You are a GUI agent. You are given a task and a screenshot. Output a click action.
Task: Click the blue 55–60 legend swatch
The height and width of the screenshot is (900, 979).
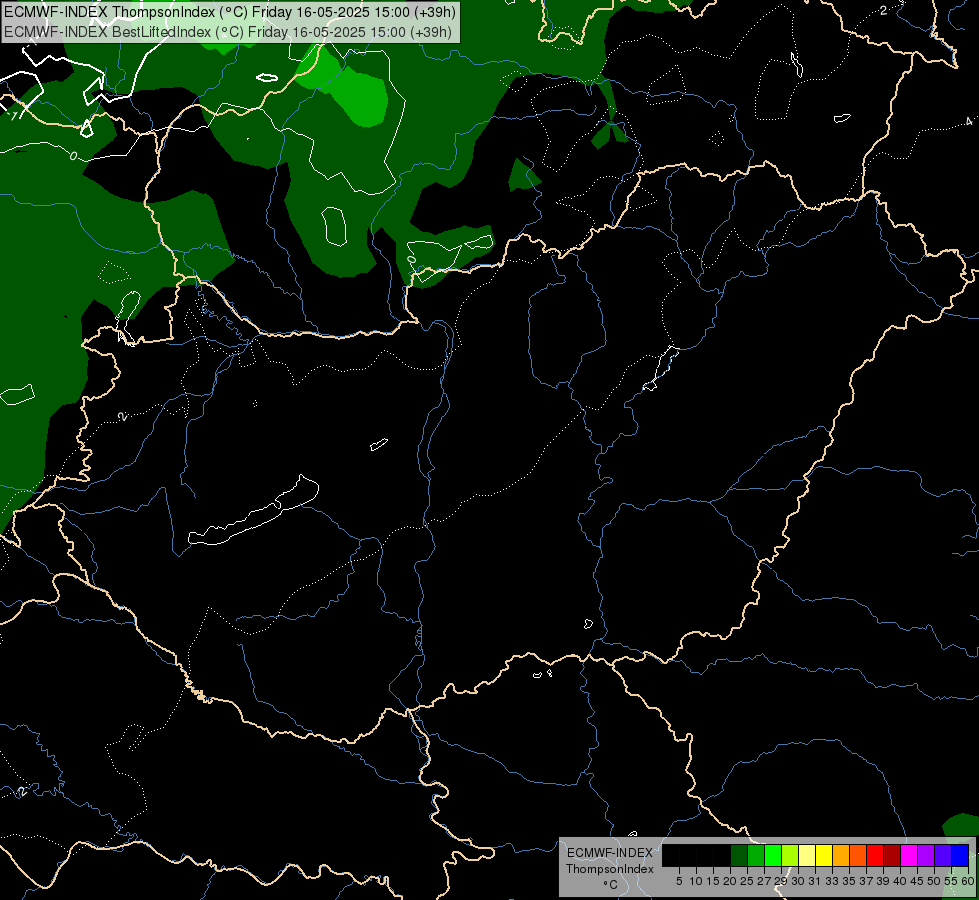960,855
